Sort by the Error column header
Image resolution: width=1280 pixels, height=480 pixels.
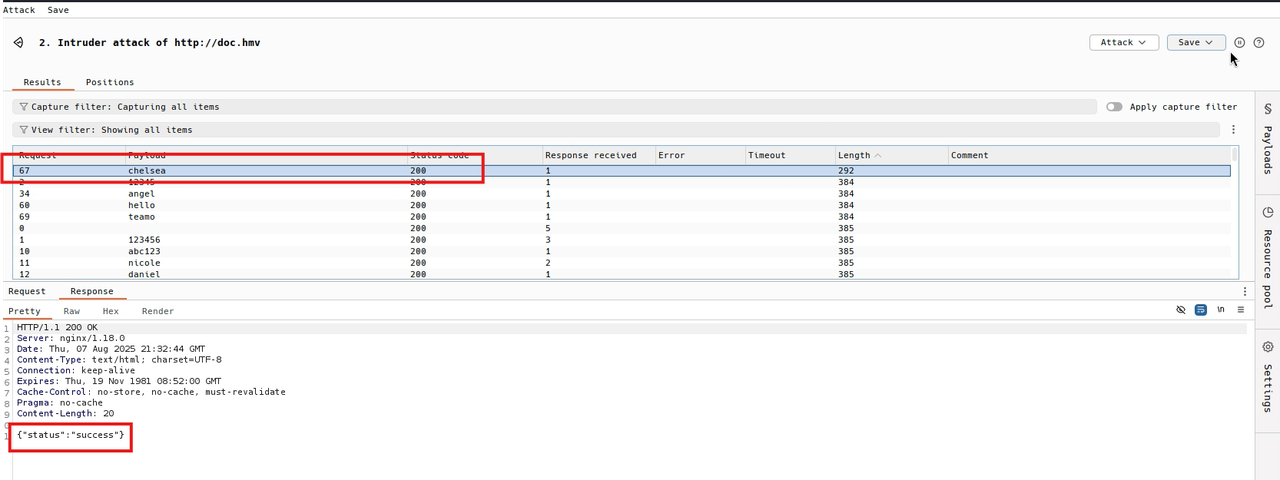pos(700,155)
